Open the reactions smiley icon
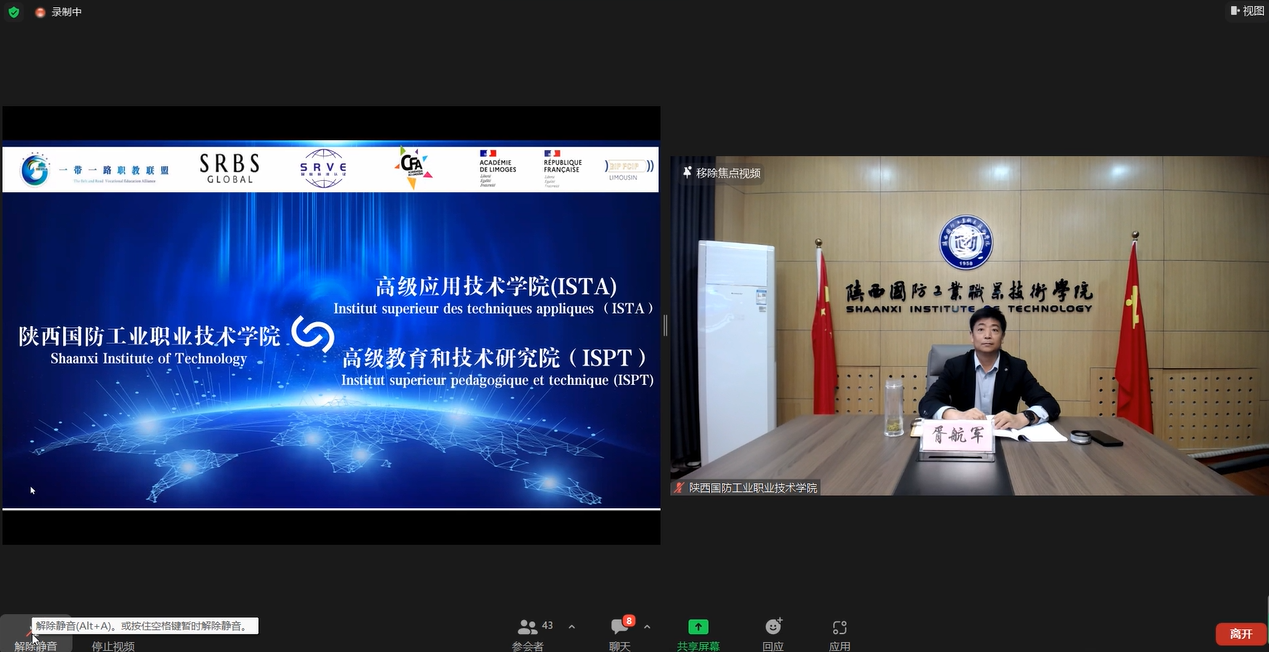 coord(772,627)
